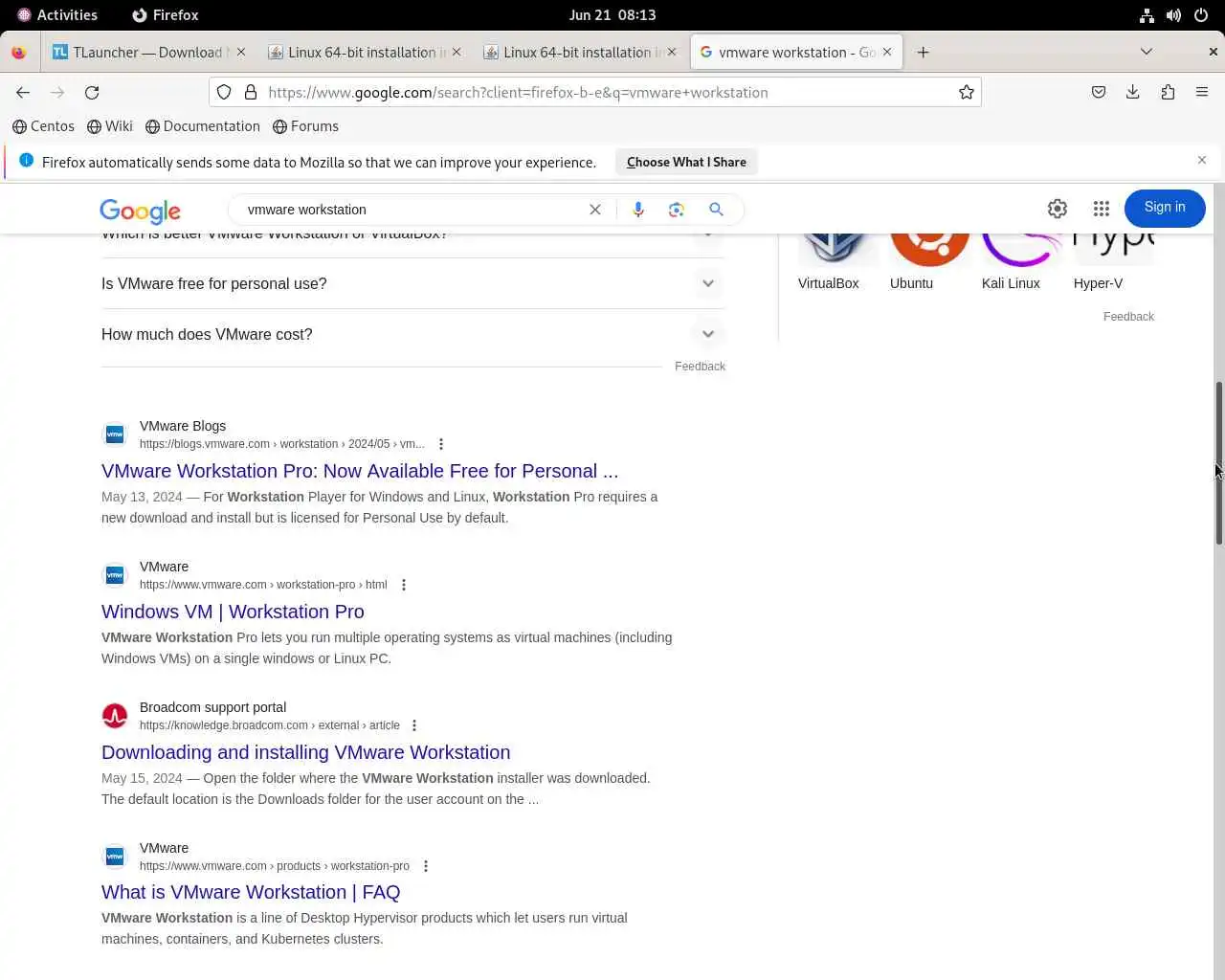Open the power icon in top bar
The width and height of the screenshot is (1225, 980).
tap(1200, 14)
